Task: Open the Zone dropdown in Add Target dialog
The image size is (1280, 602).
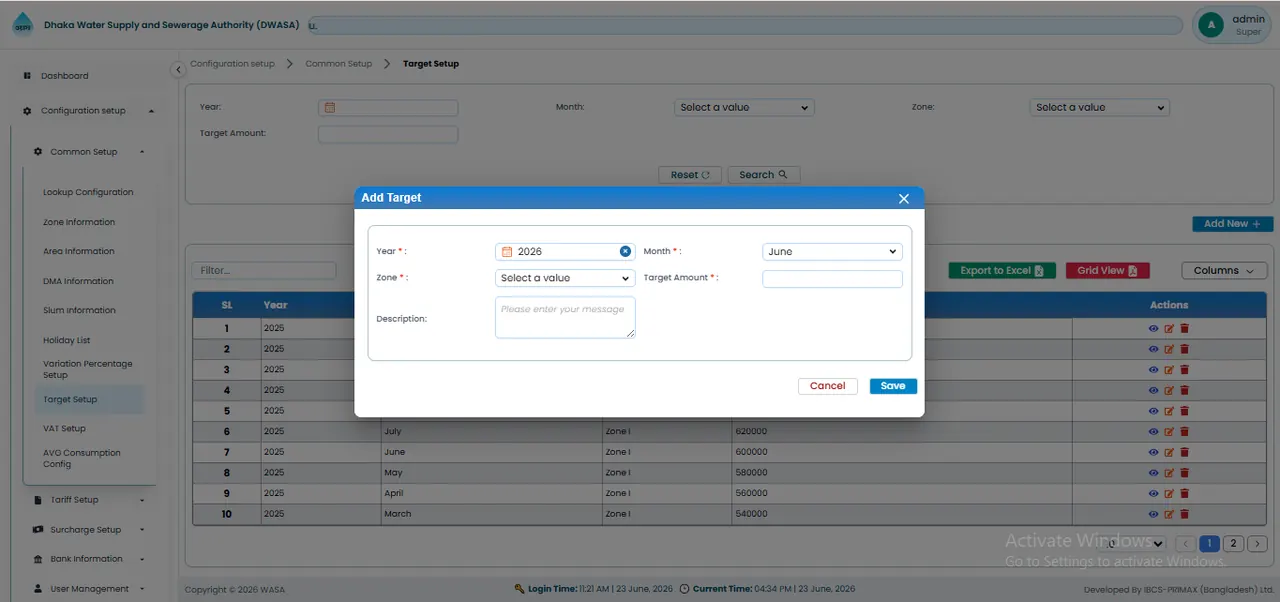Action: point(565,278)
